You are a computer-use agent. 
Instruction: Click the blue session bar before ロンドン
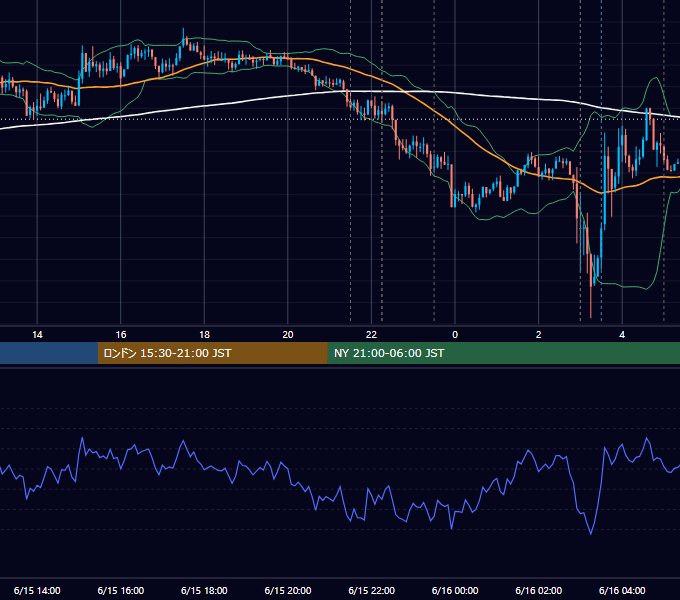point(49,353)
